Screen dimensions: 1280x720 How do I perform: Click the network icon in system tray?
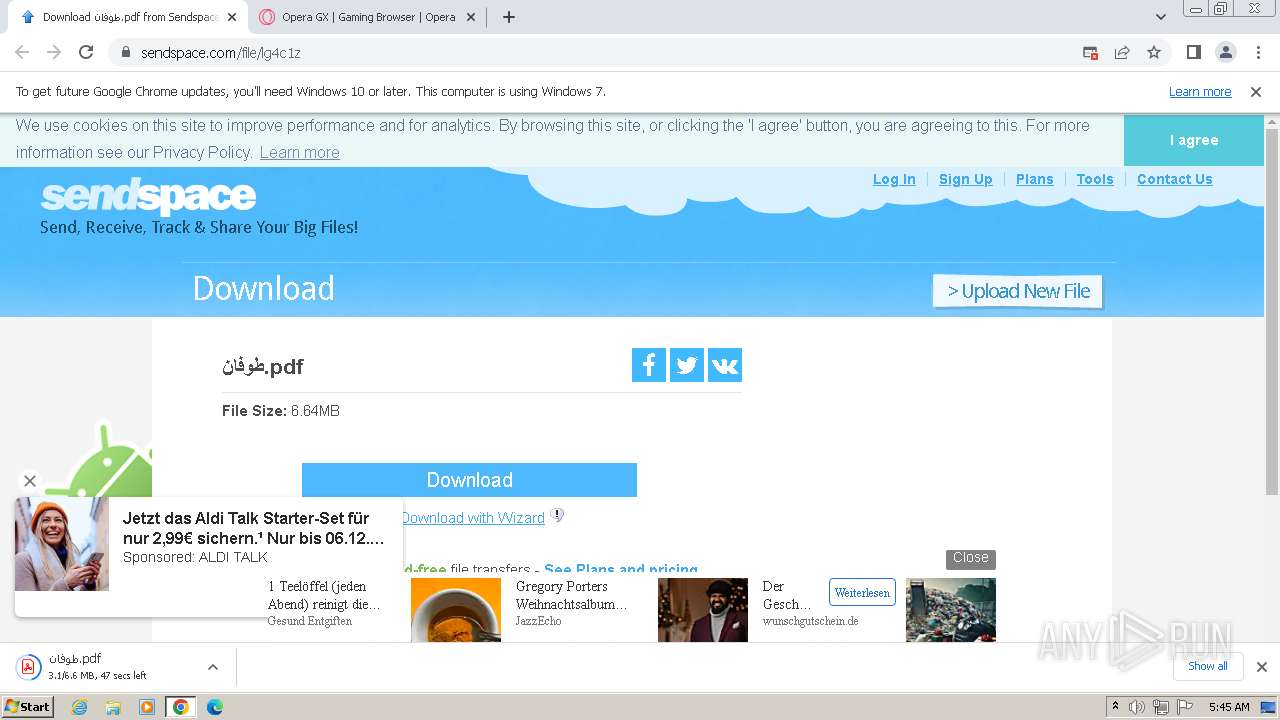click(x=1161, y=707)
